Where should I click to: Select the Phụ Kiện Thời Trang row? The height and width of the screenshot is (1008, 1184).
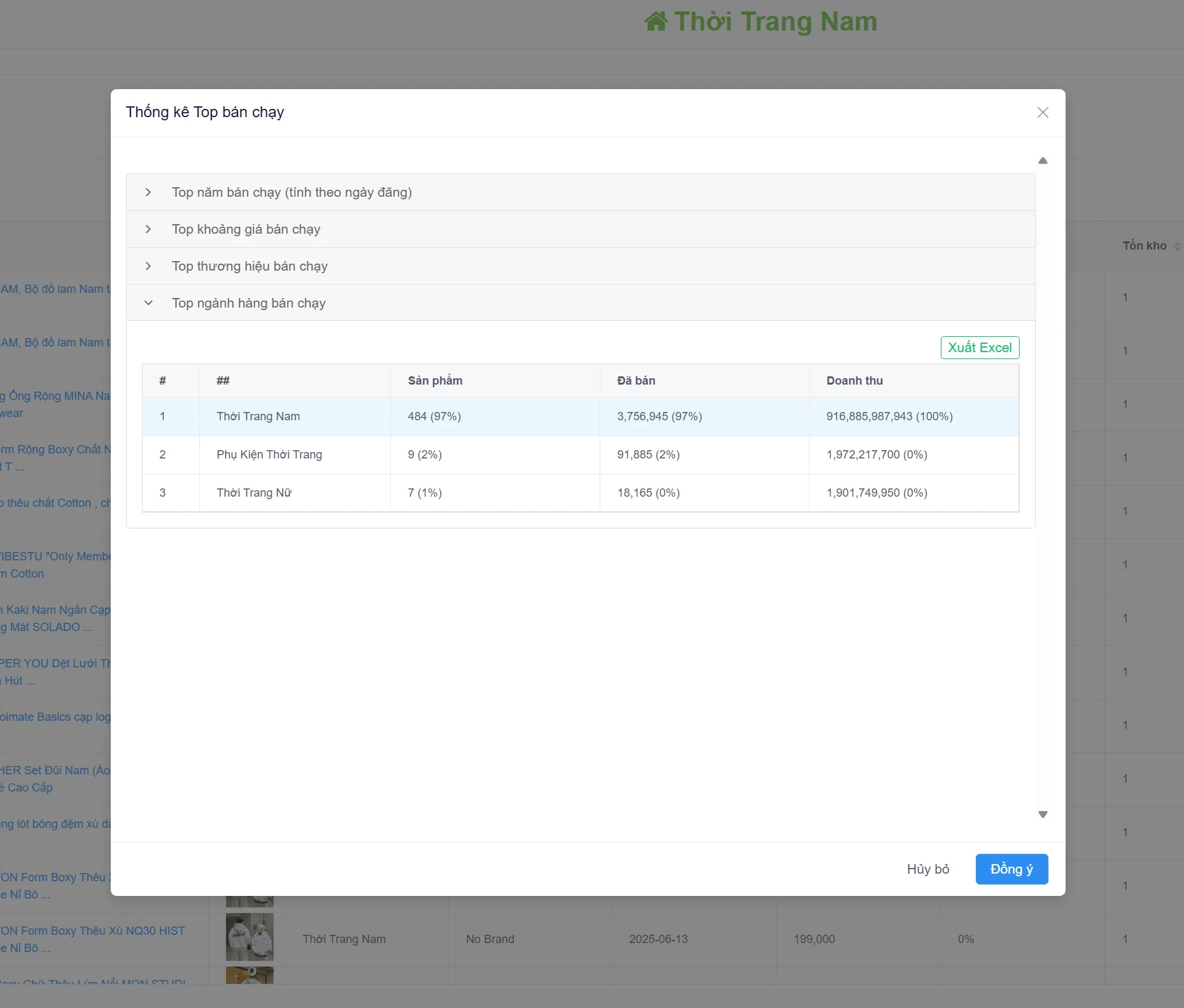[581, 455]
